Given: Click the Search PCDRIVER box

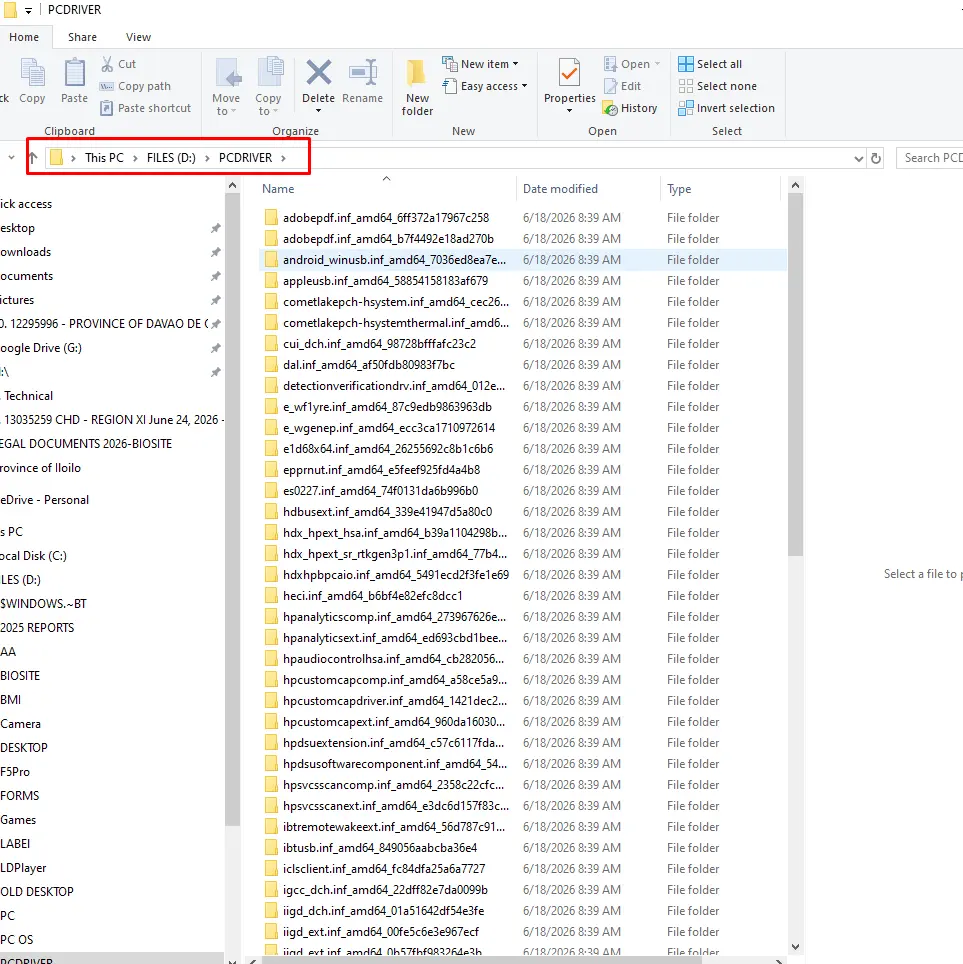Looking at the screenshot, I should pos(930,158).
